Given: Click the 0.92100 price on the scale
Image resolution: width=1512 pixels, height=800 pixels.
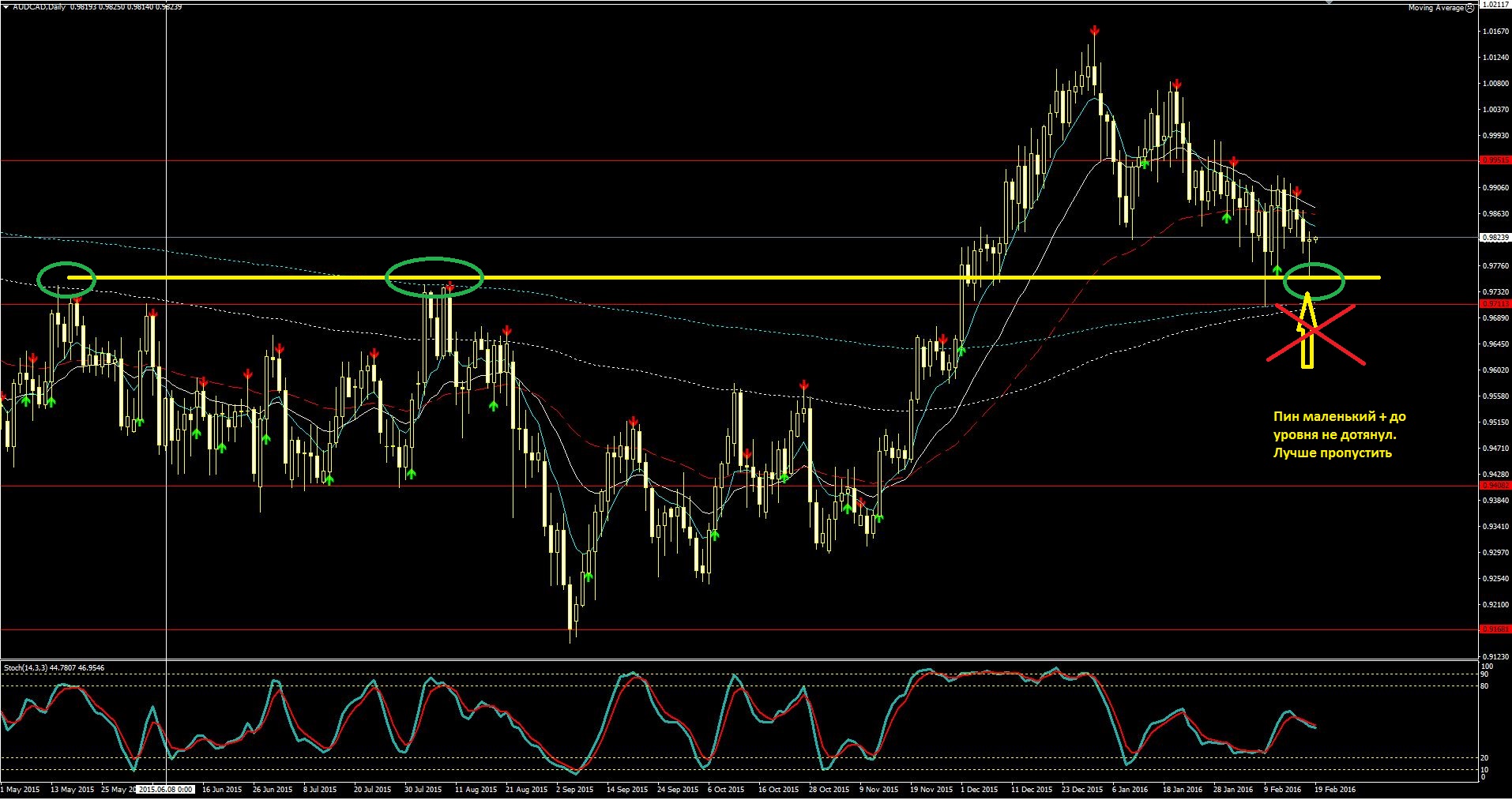Looking at the screenshot, I should (1496, 605).
